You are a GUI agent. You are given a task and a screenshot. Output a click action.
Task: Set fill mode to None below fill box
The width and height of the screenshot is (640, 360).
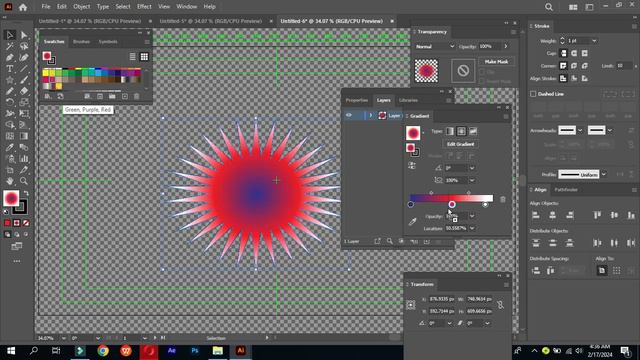(x=26, y=223)
